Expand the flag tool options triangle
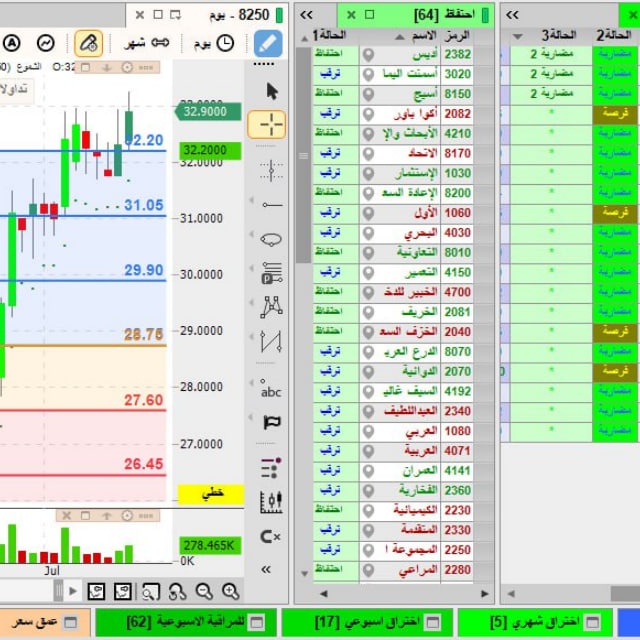The height and width of the screenshot is (640, 640). (251, 417)
